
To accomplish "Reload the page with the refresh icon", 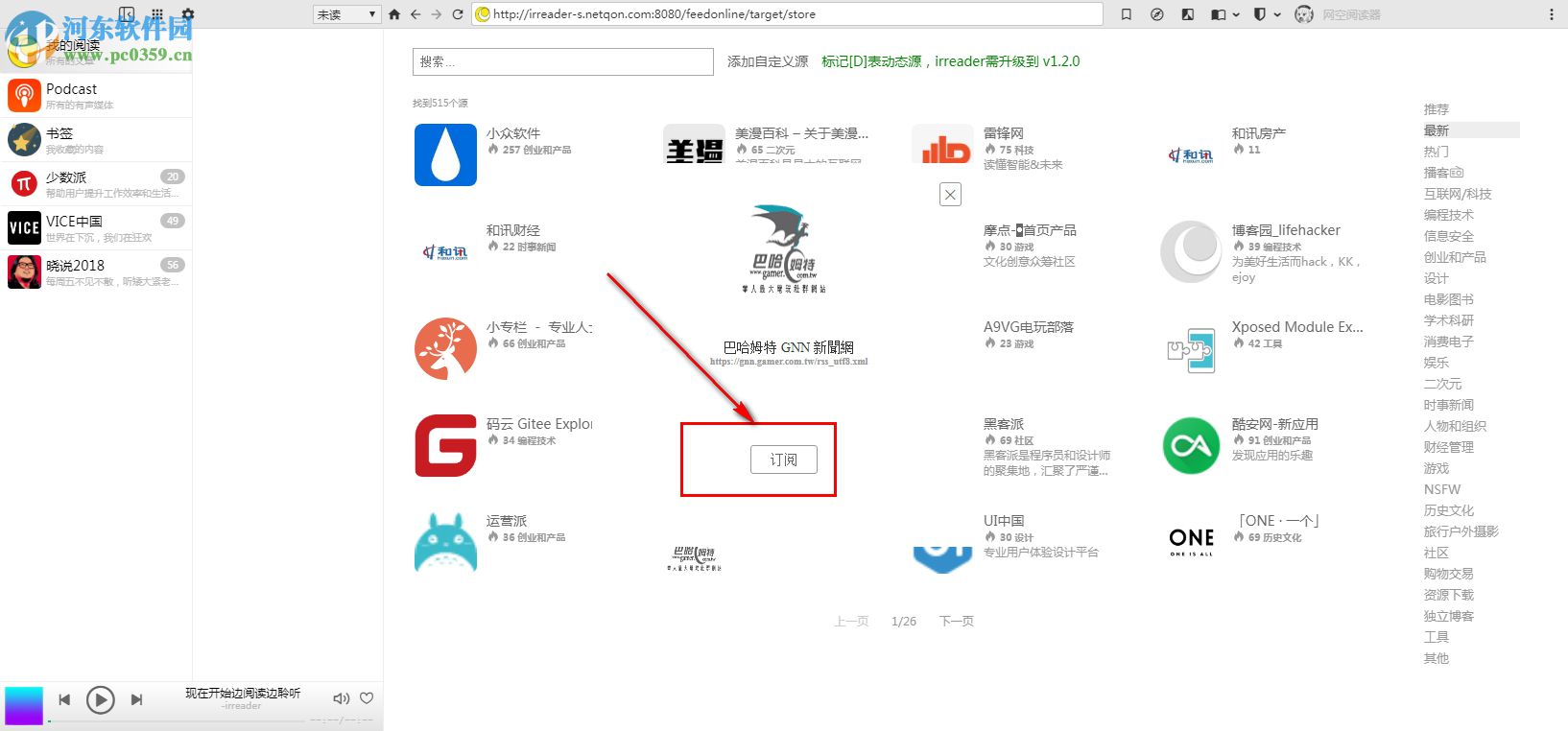I will point(458,14).
